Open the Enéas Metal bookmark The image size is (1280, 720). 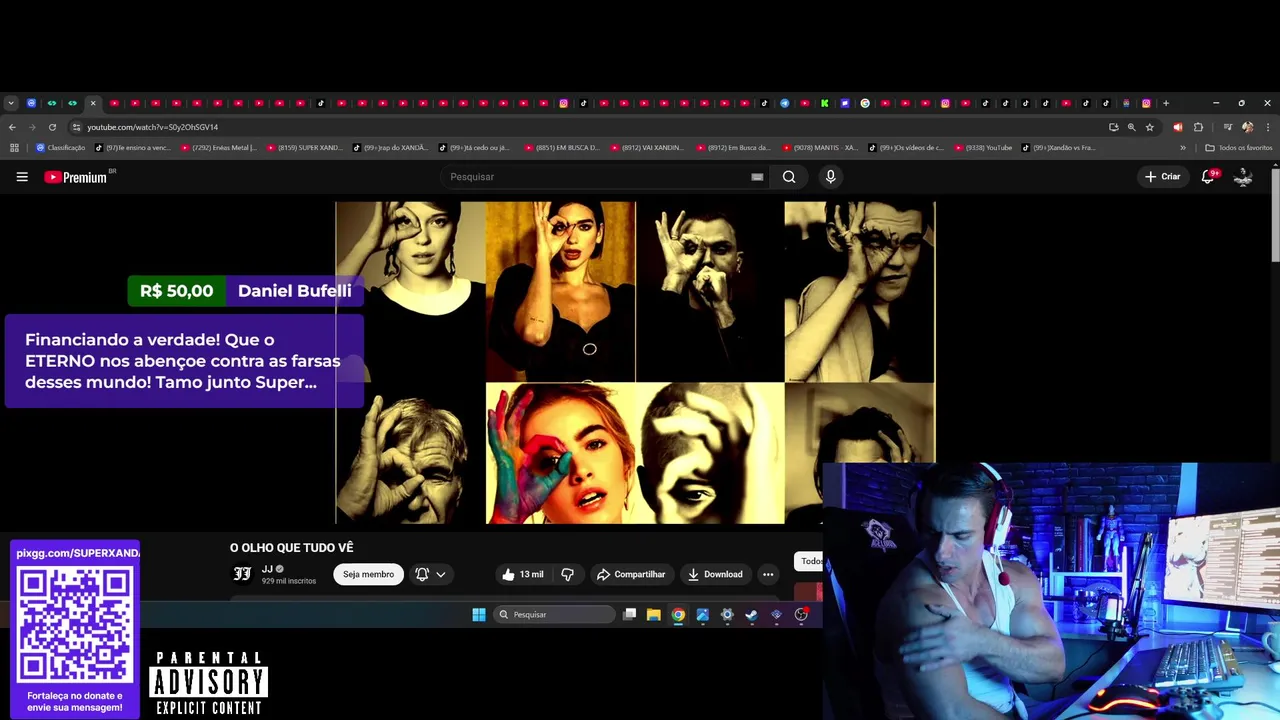point(219,148)
